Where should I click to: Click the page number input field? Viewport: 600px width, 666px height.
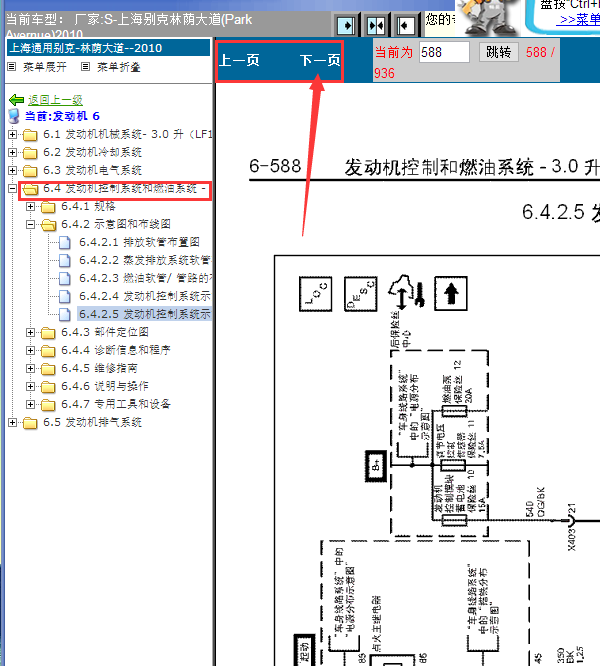pyautogui.click(x=444, y=52)
